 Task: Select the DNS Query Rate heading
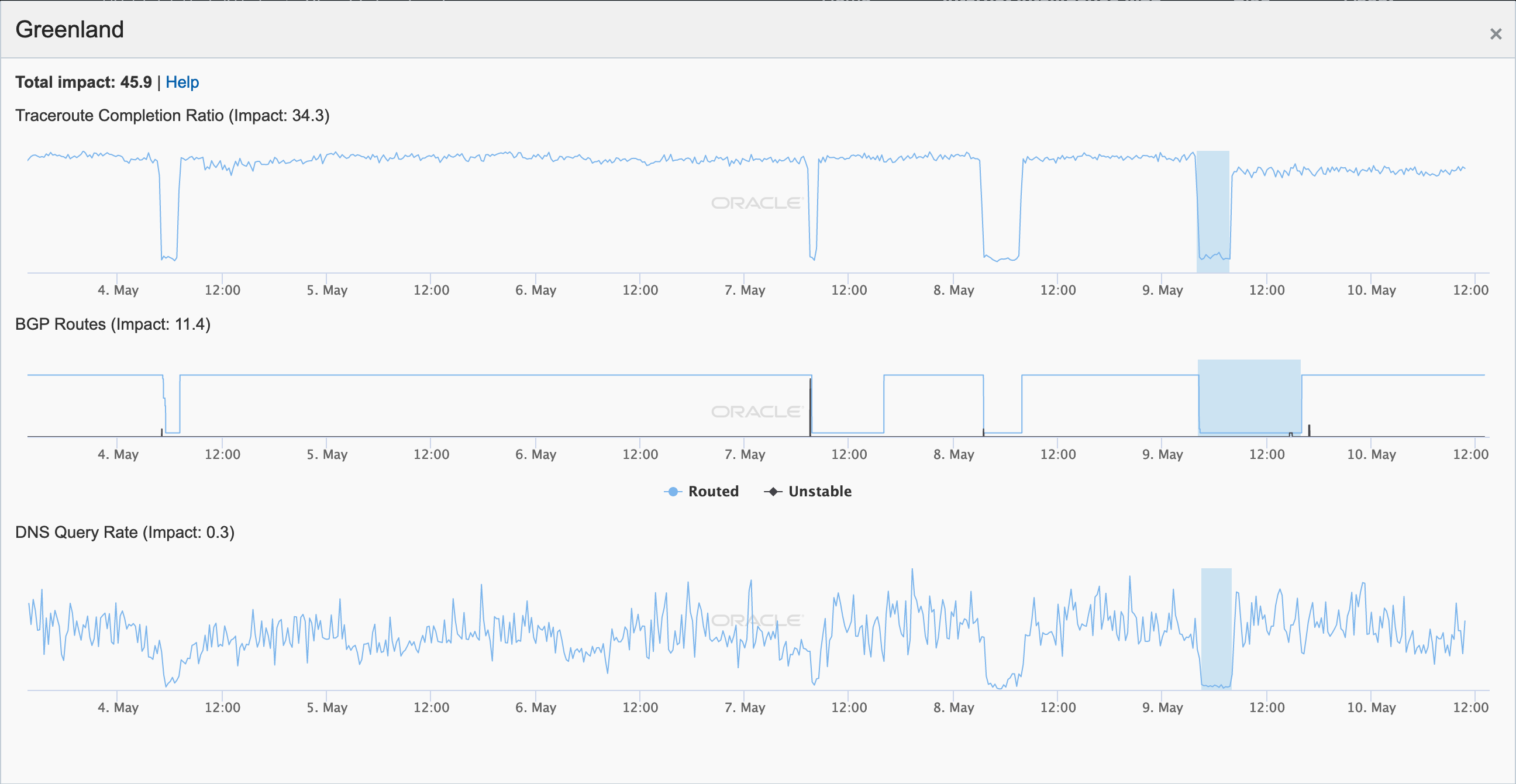click(x=125, y=532)
